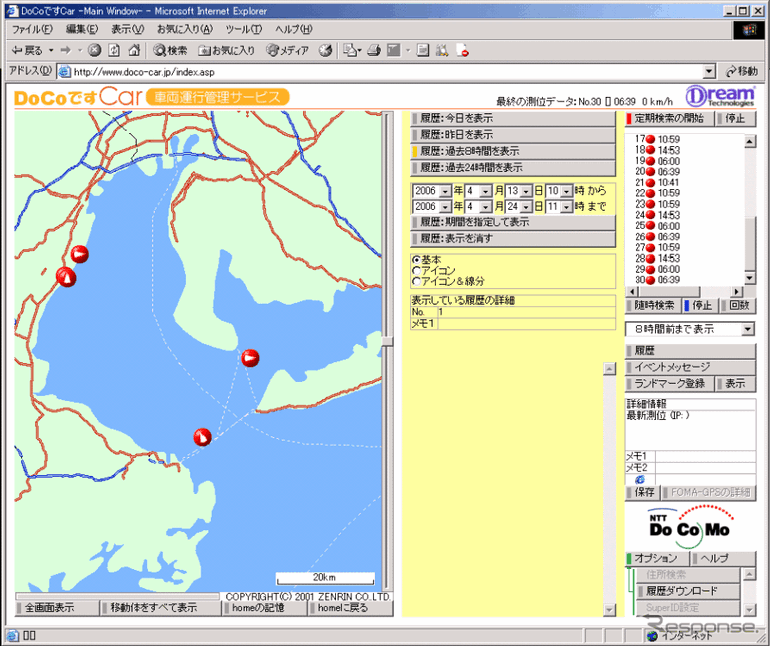The width and height of the screenshot is (770, 646).
Task: Click イベントメッセージ button
Action: point(690,367)
